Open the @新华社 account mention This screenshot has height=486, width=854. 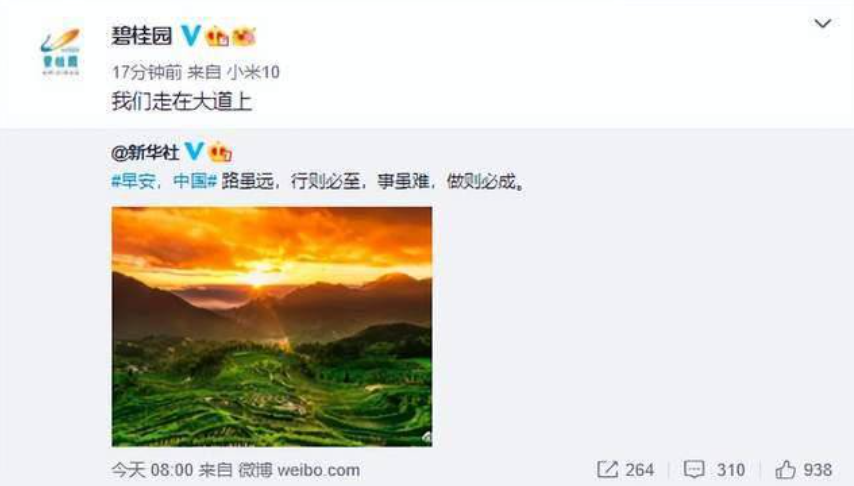point(145,152)
